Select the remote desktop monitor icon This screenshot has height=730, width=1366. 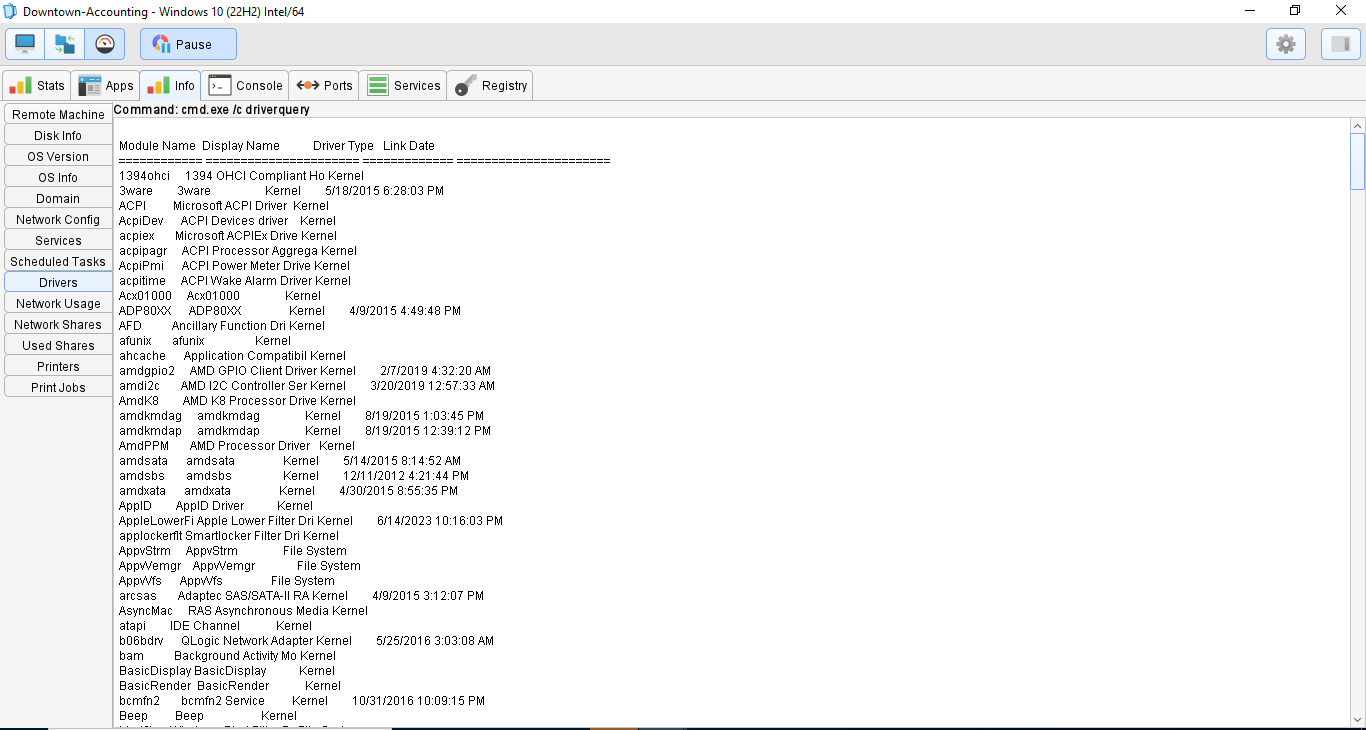24,44
